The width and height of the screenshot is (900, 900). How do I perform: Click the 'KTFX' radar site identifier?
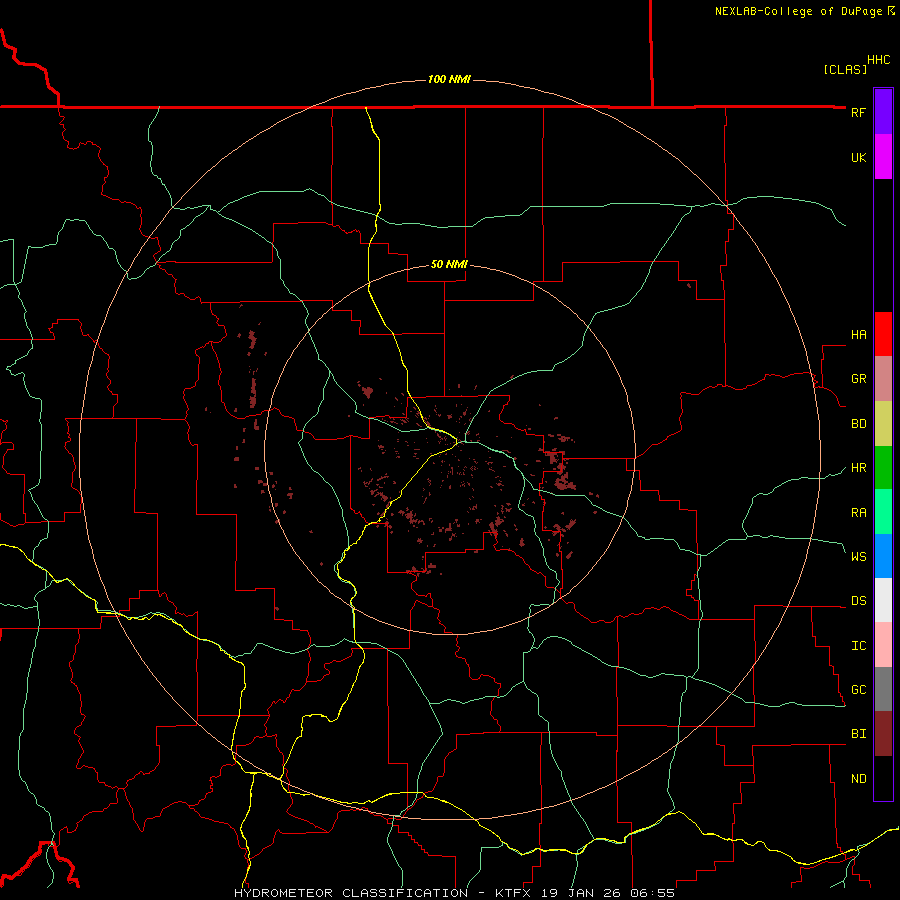pyautogui.click(x=513, y=893)
